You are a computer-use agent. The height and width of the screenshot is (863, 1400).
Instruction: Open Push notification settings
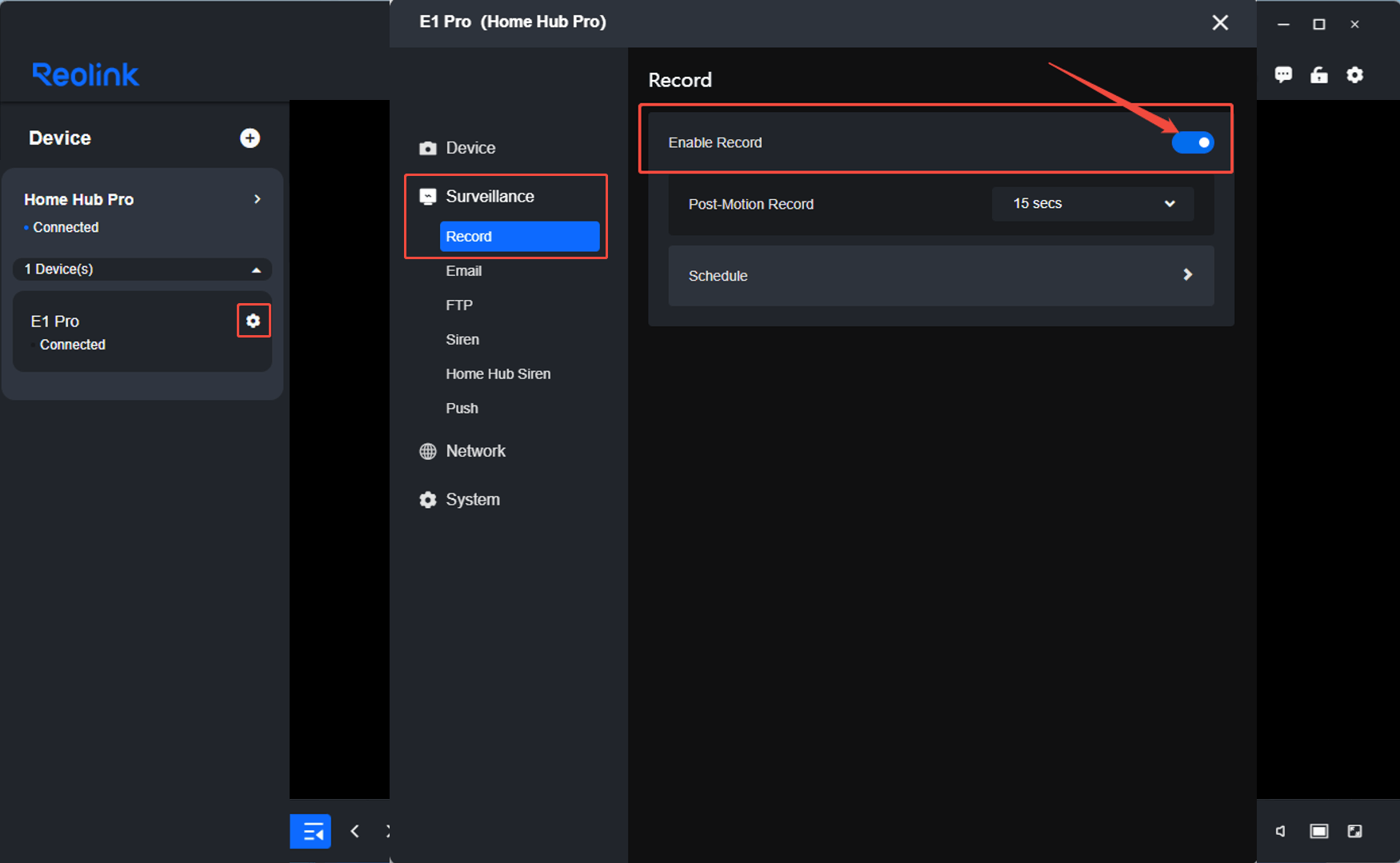pos(462,409)
